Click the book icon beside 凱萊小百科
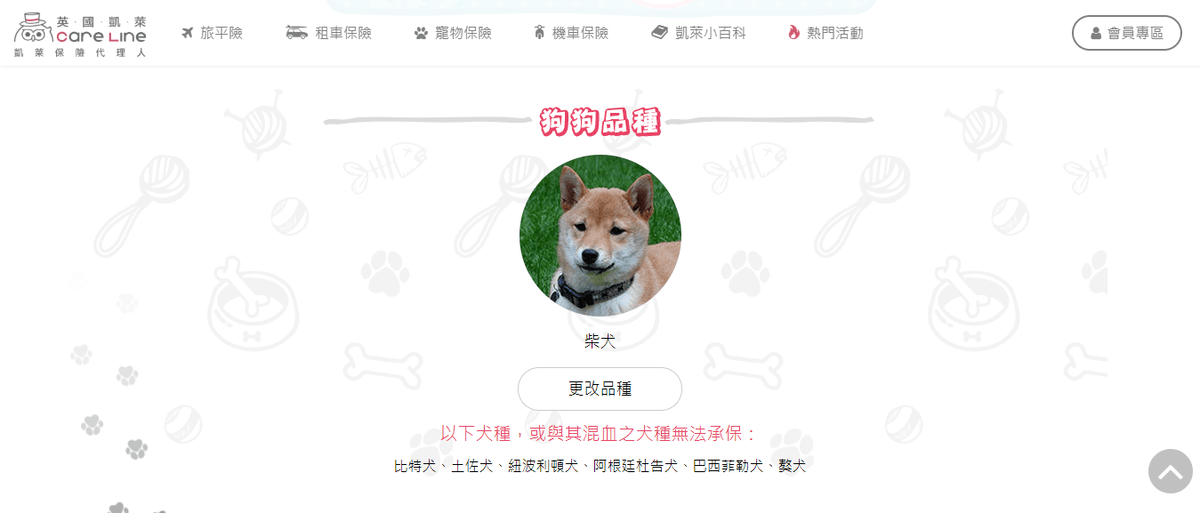This screenshot has width=1200, height=513. (x=659, y=33)
